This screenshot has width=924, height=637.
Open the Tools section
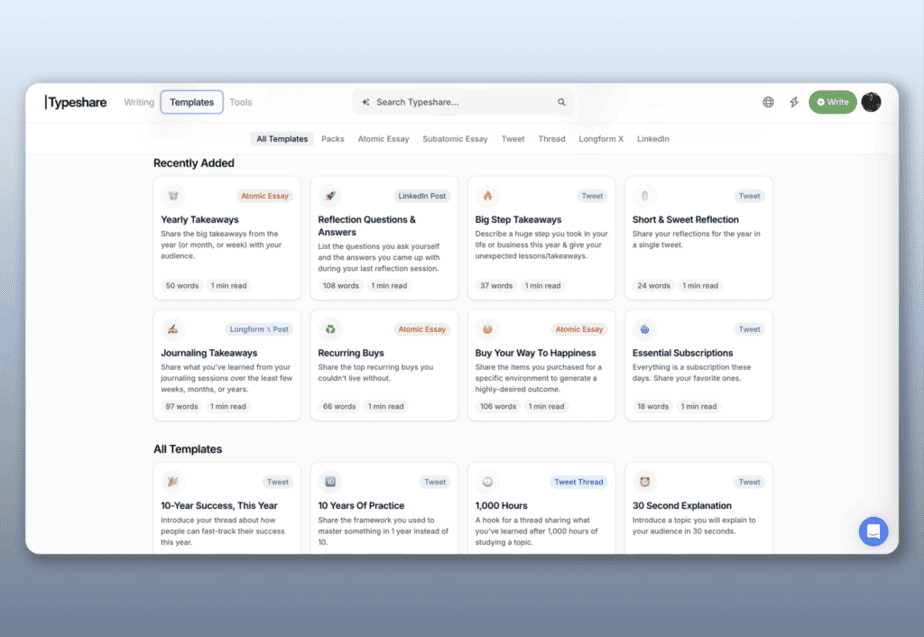click(240, 102)
